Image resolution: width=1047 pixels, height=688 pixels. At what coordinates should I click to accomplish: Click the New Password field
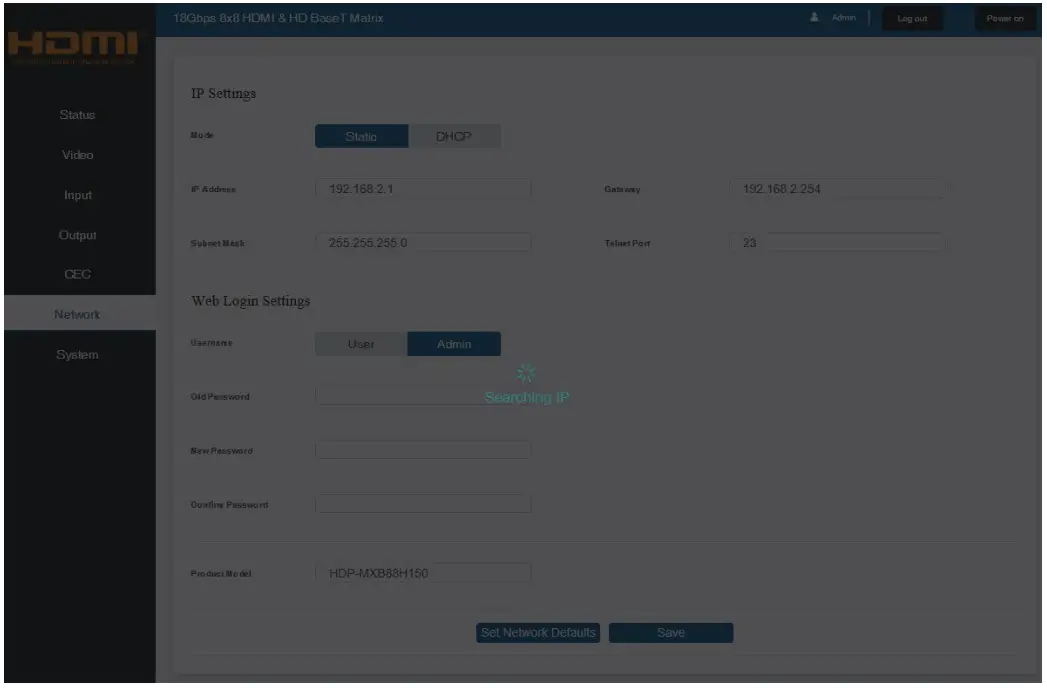[x=423, y=451]
